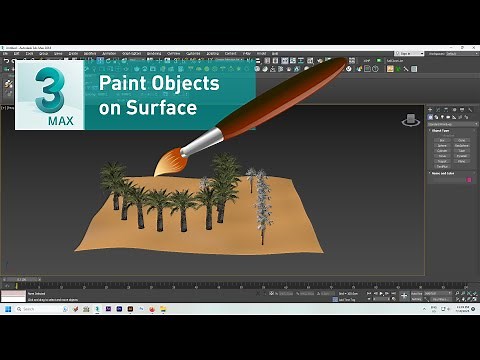Screen dimensions: 480x360
Task: Open the Sign In dropdown
Action: 409,53
